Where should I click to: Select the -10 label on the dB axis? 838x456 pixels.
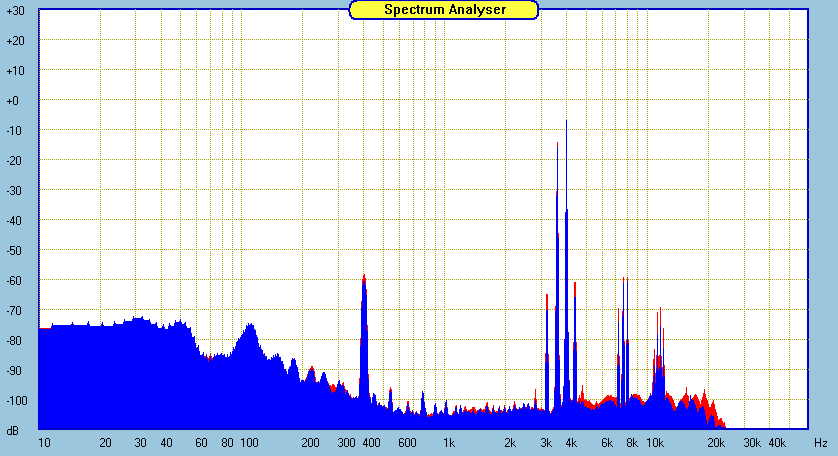click(x=15, y=131)
